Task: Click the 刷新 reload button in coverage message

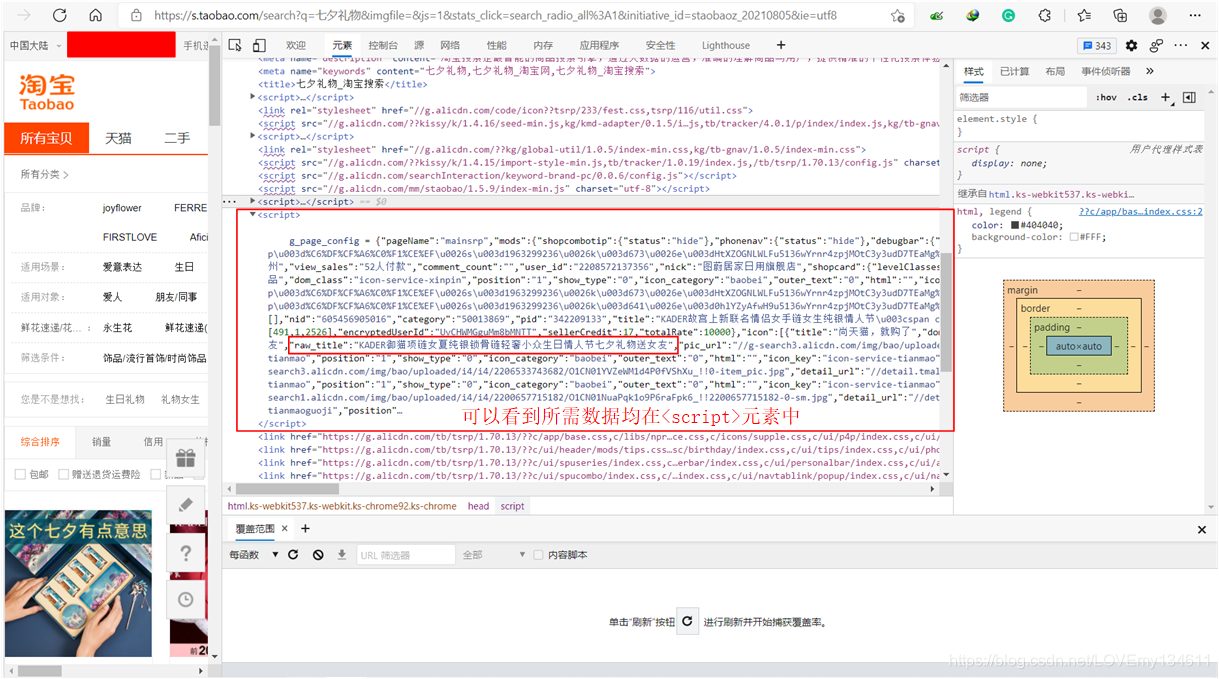Action: click(x=687, y=621)
